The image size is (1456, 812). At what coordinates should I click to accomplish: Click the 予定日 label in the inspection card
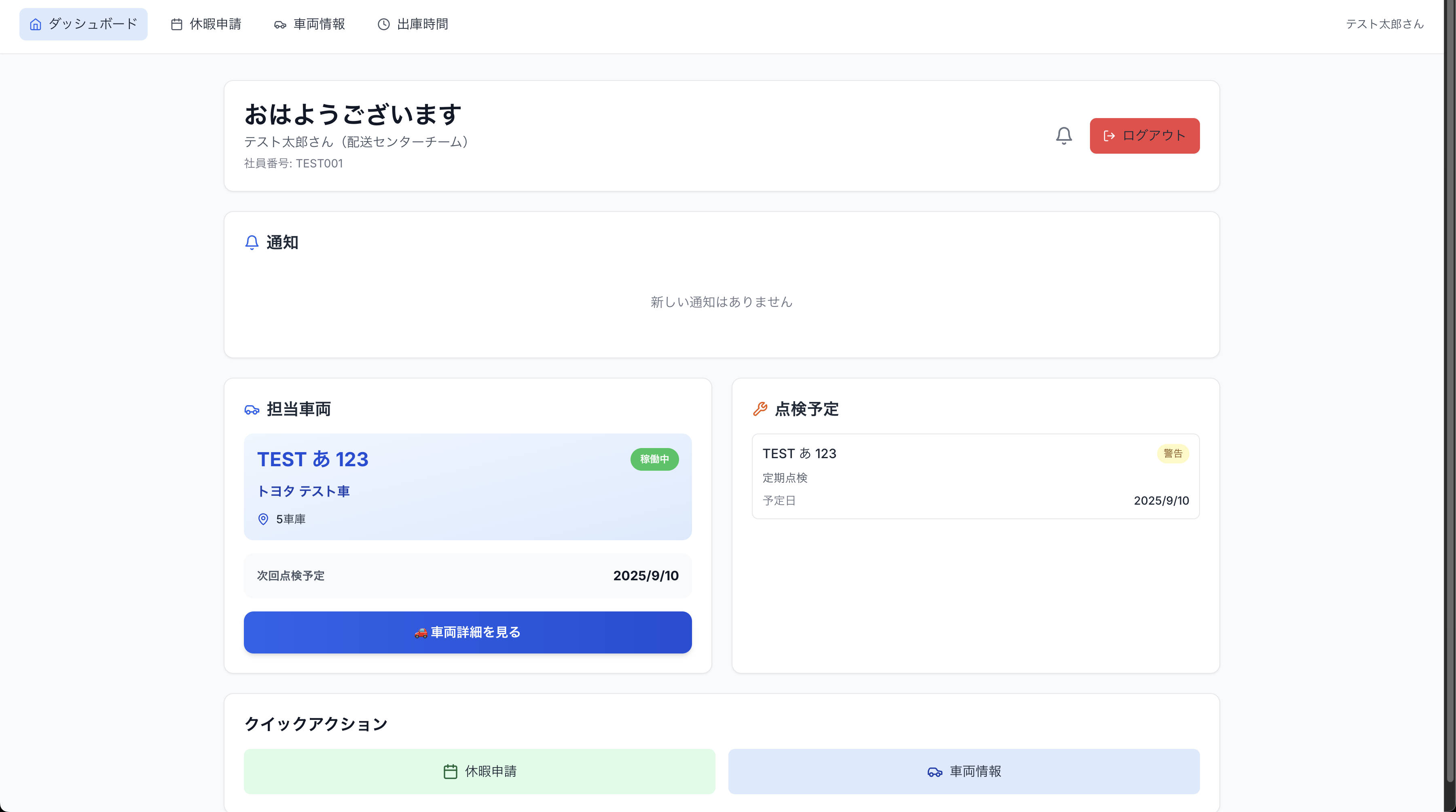(x=779, y=500)
